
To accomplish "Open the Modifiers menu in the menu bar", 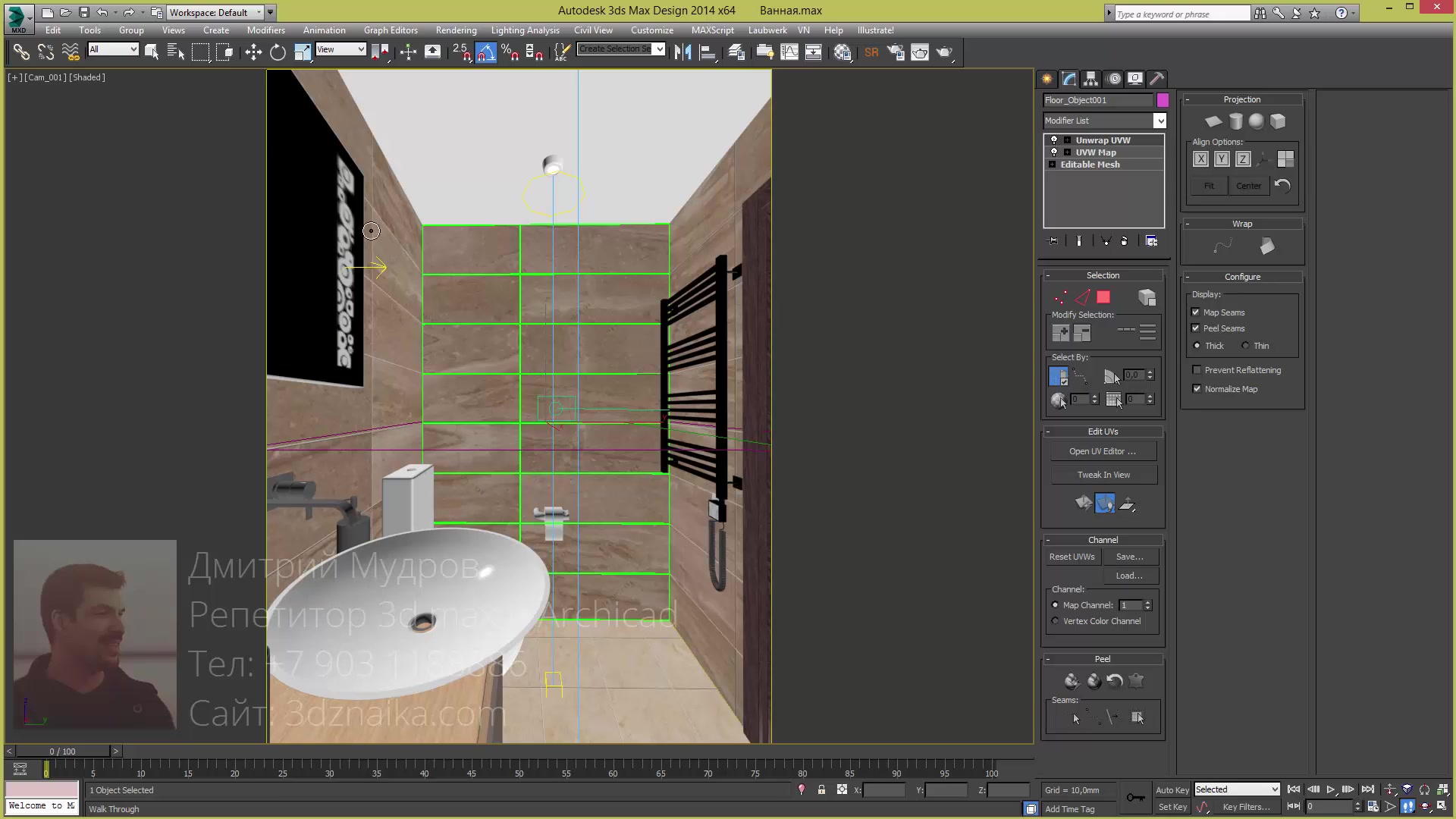I will 266,29.
